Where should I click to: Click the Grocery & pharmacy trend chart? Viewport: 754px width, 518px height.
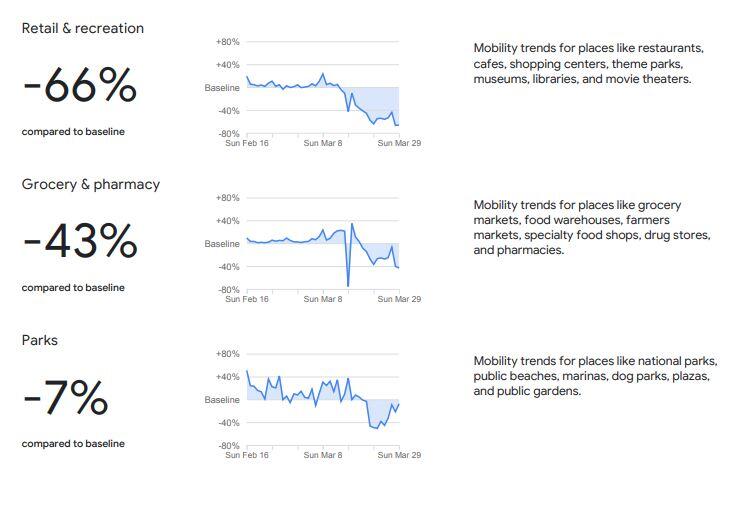pyautogui.click(x=322, y=246)
